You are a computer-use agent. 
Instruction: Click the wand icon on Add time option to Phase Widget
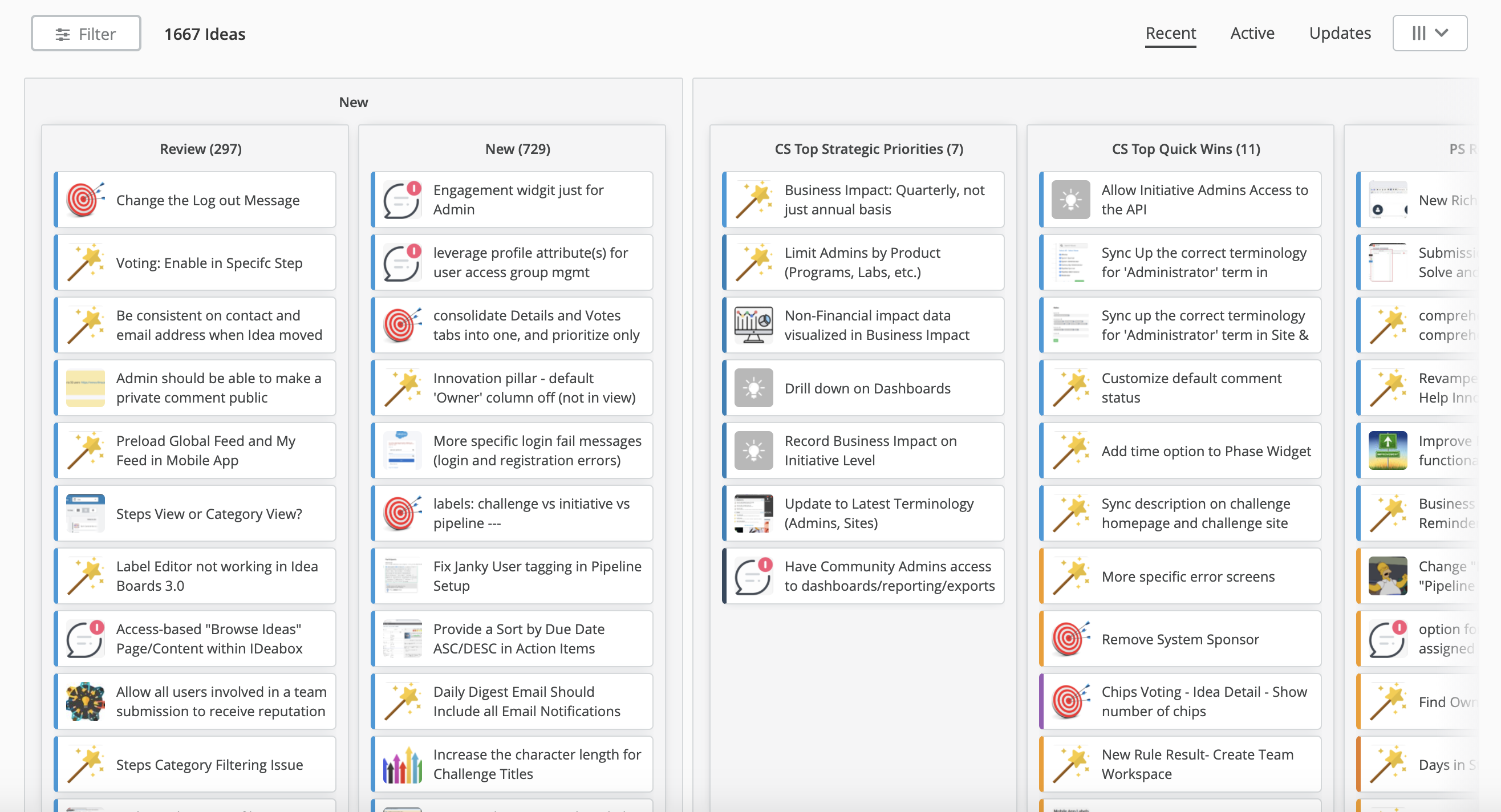point(1070,450)
